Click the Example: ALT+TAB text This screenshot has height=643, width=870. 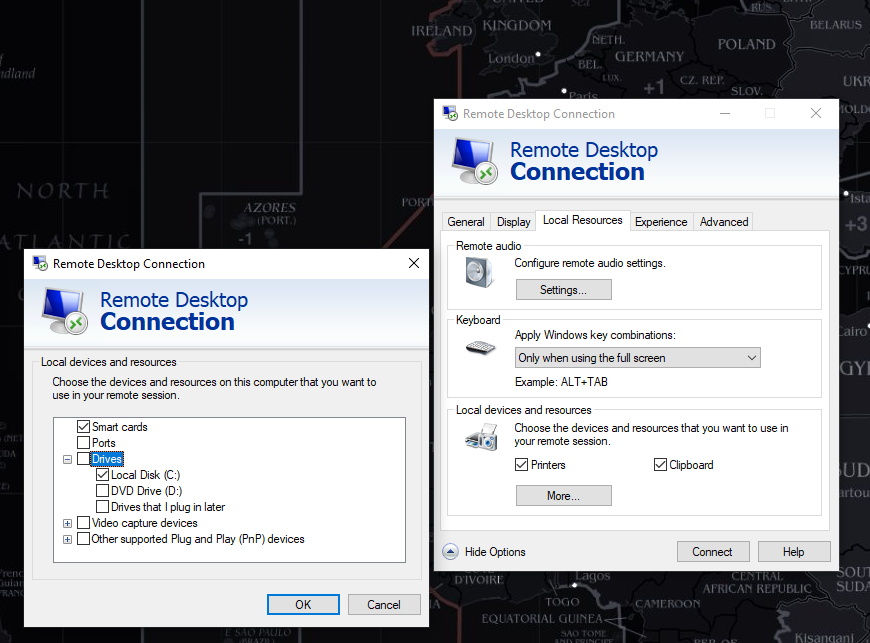coord(561,382)
